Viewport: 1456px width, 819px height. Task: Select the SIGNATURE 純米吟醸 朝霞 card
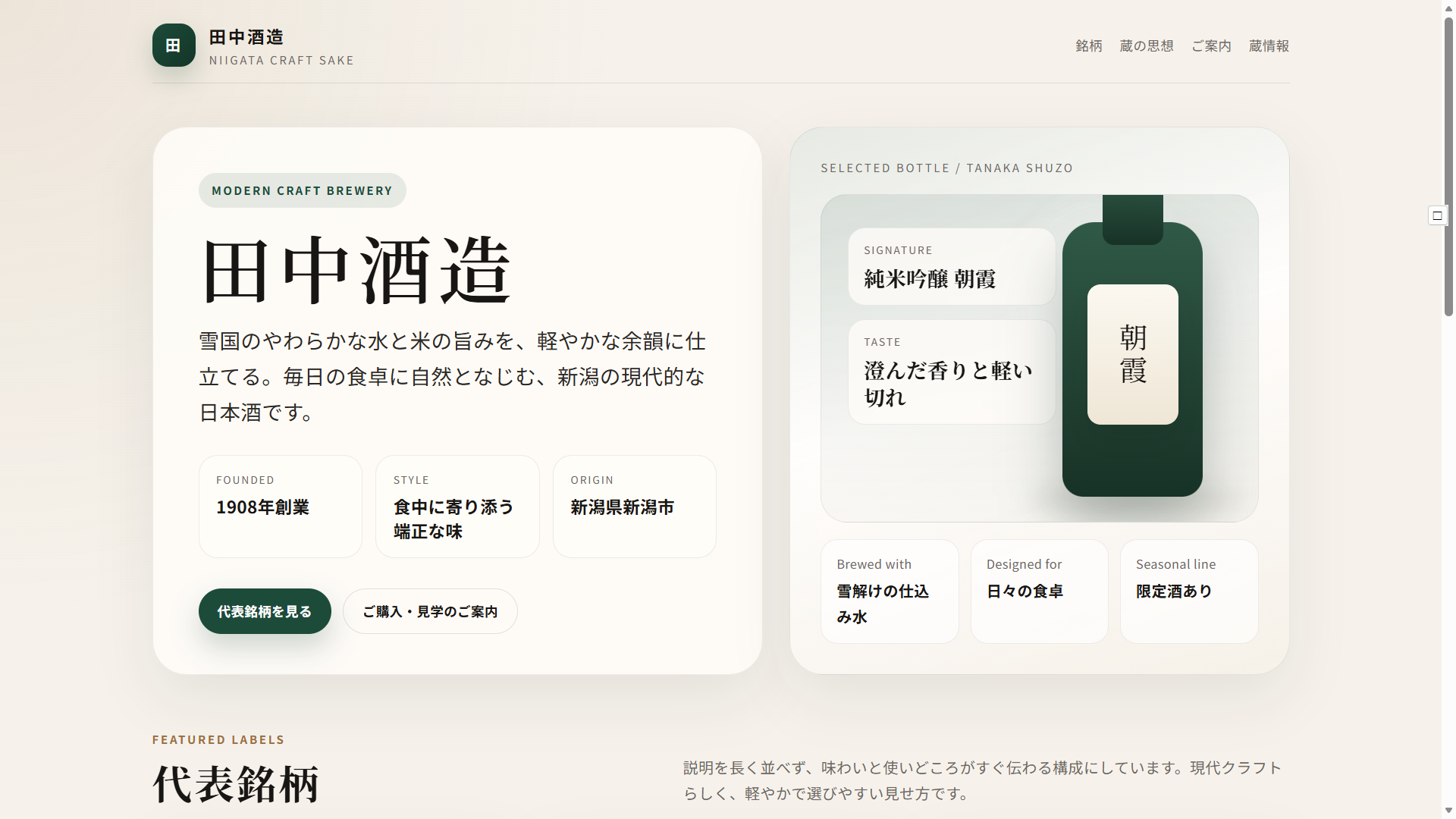(x=951, y=266)
